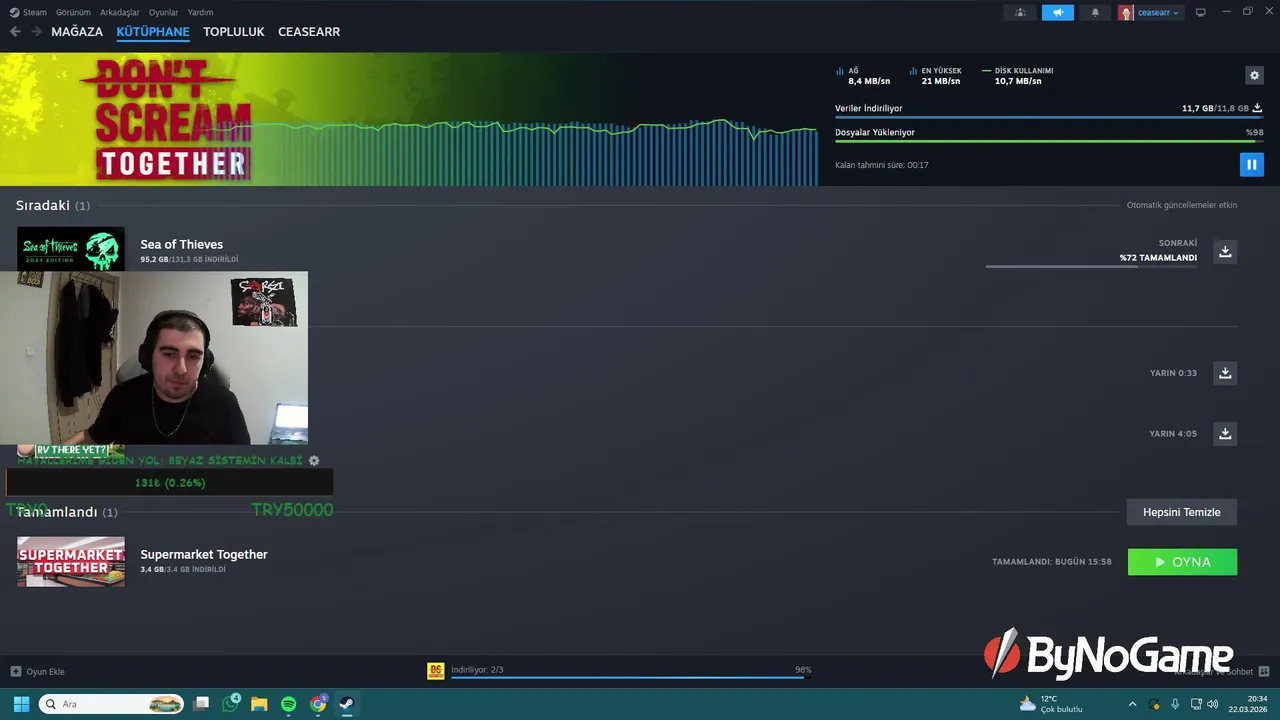Open the clock showing 20:34
The image size is (1280, 720).
coord(1248,704)
